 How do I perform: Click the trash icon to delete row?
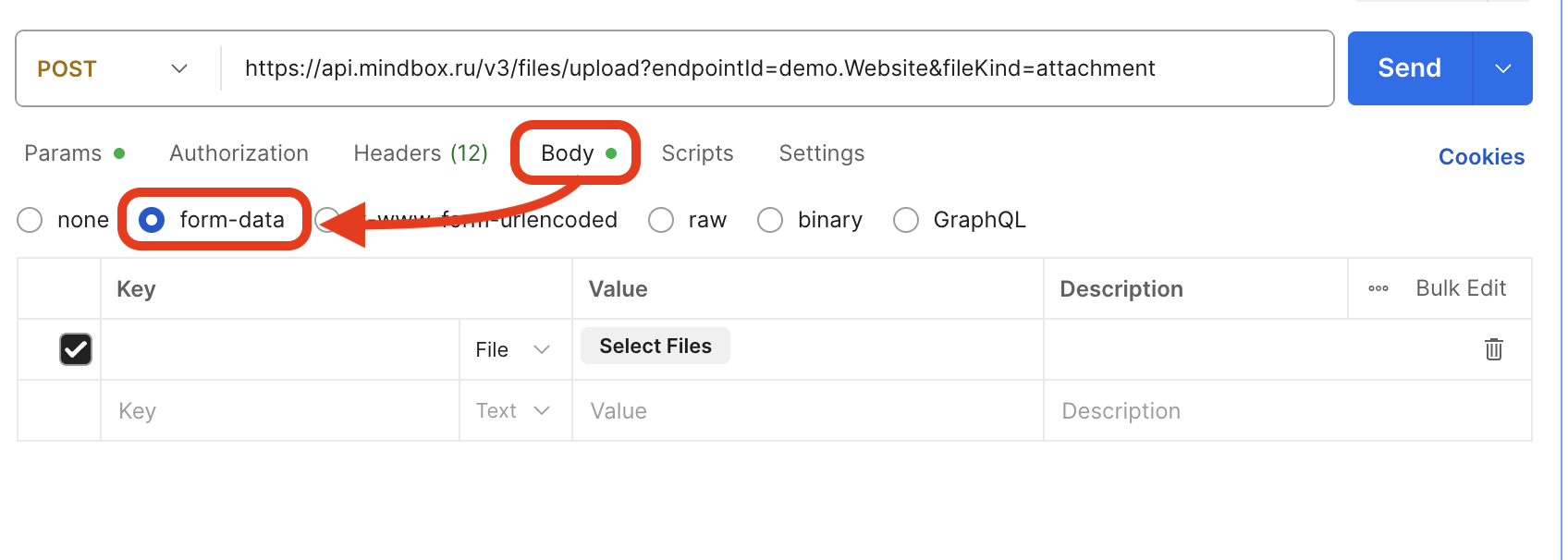[x=1493, y=349]
